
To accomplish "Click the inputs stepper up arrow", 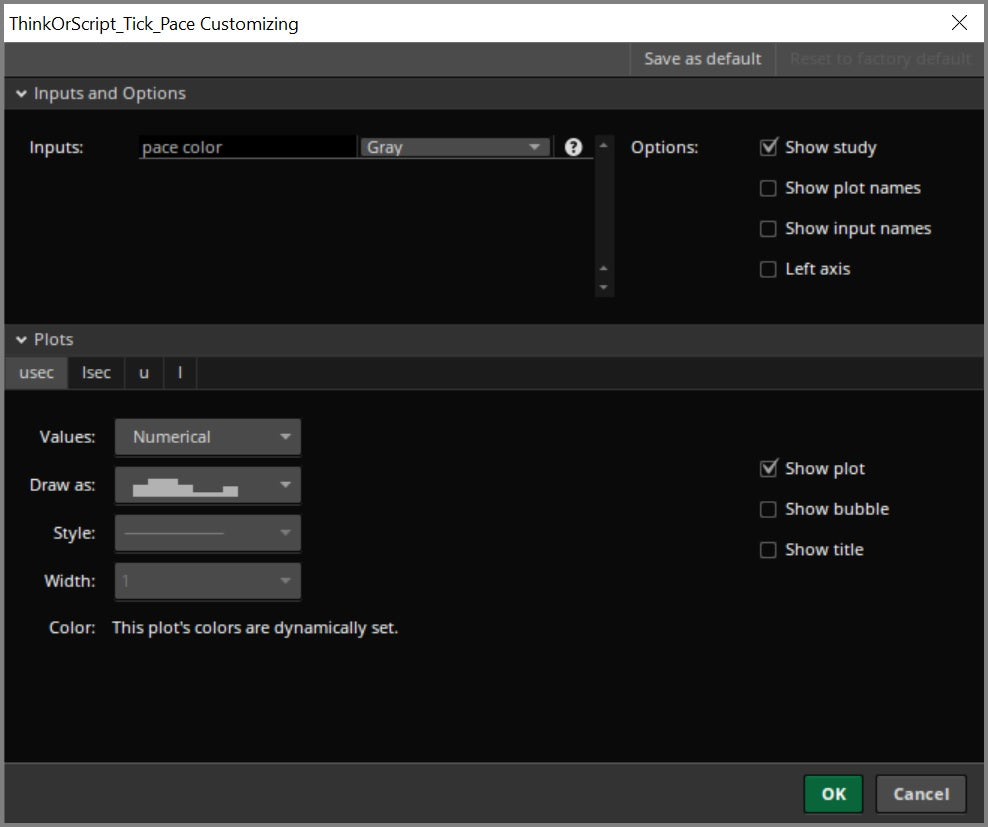I will pyautogui.click(x=604, y=269).
